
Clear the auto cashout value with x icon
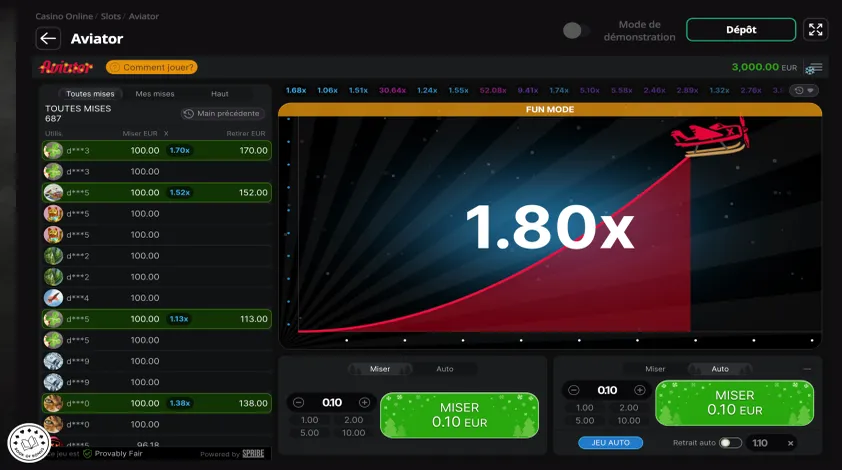pyautogui.click(x=790, y=443)
